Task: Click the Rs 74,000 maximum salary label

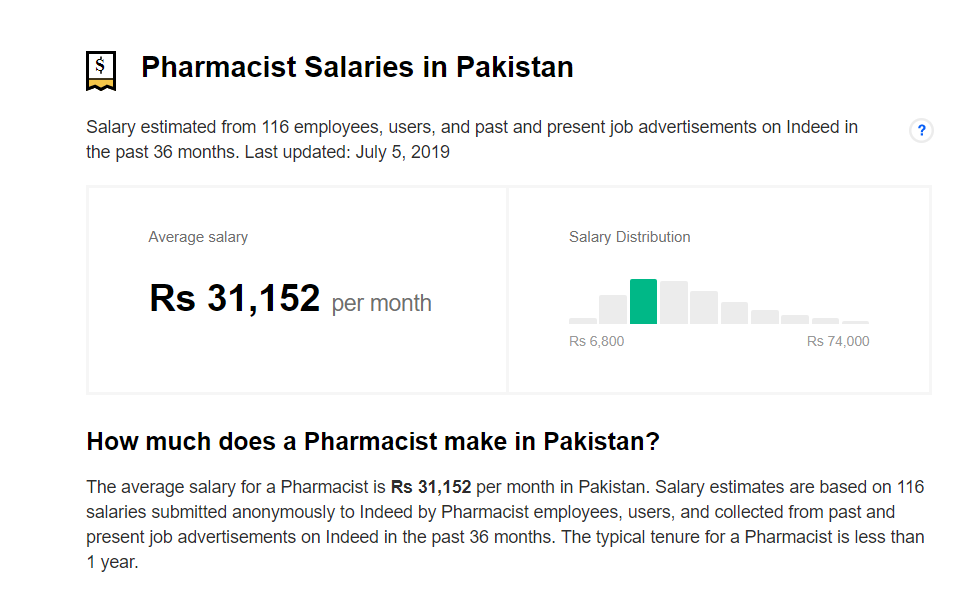Action: tap(838, 341)
